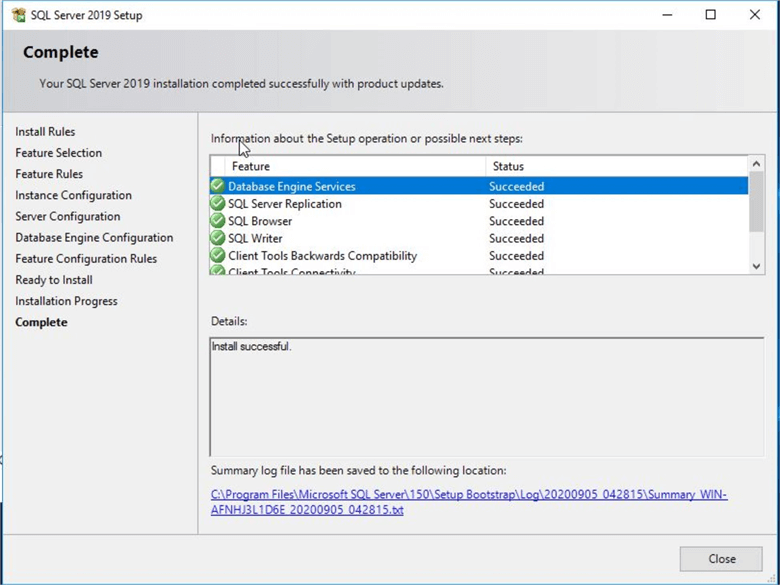The height and width of the screenshot is (585, 780).
Task: Click checkmark for Client Tools Backwards Compatibility
Action: click(x=217, y=256)
